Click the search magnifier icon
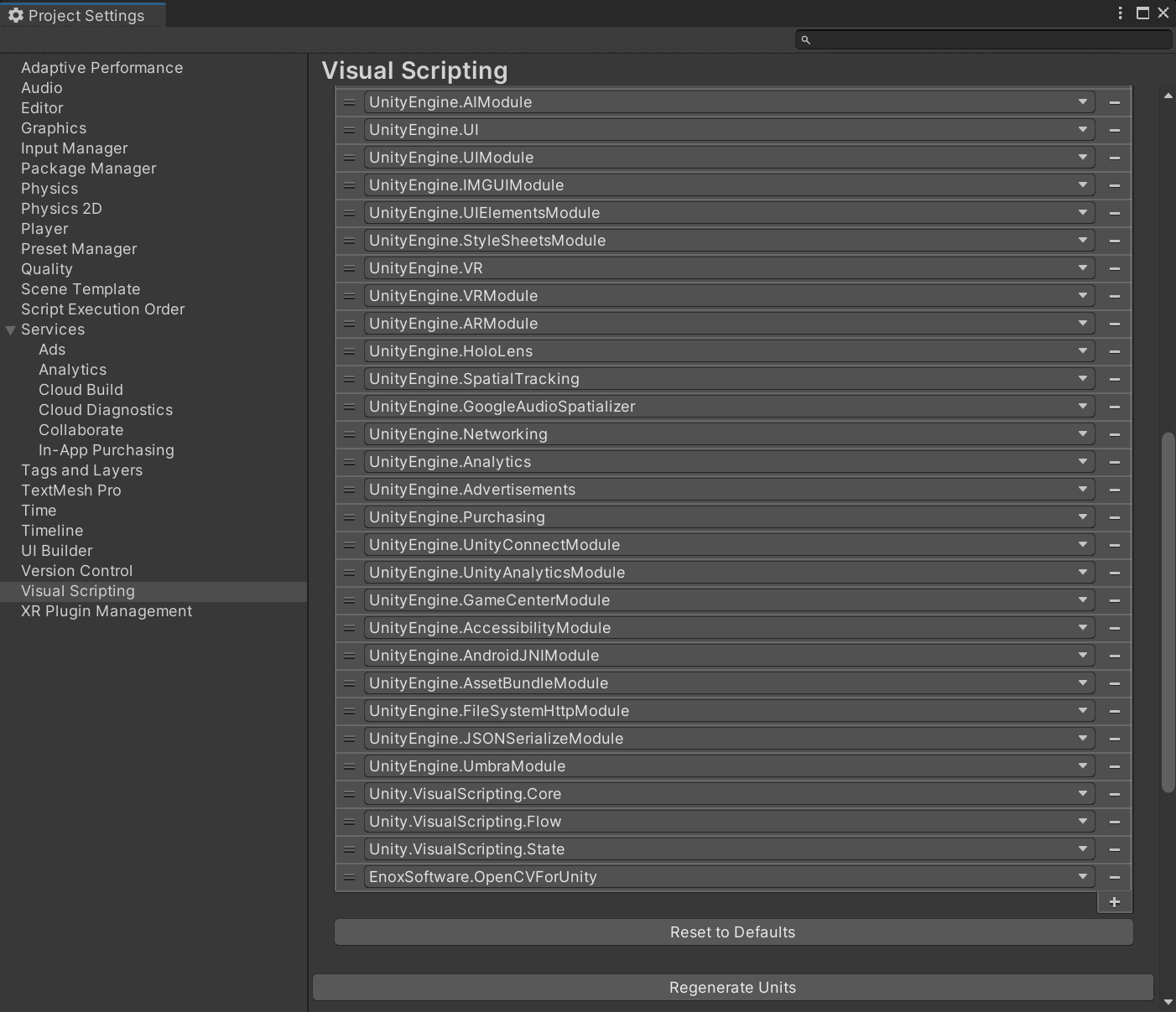Screen dimensions: 1176x1012 [805, 39]
